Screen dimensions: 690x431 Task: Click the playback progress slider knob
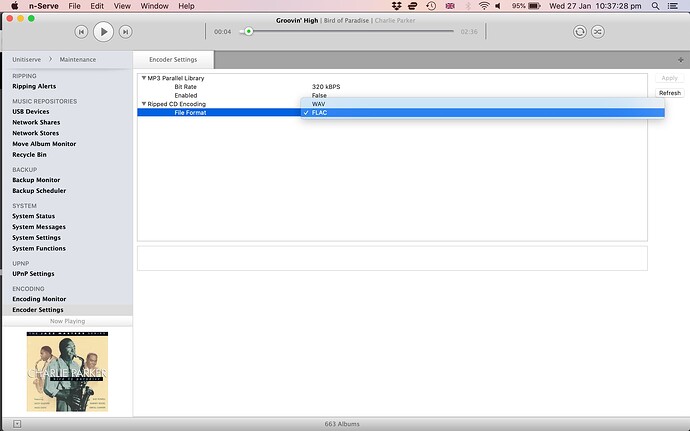pos(249,31)
